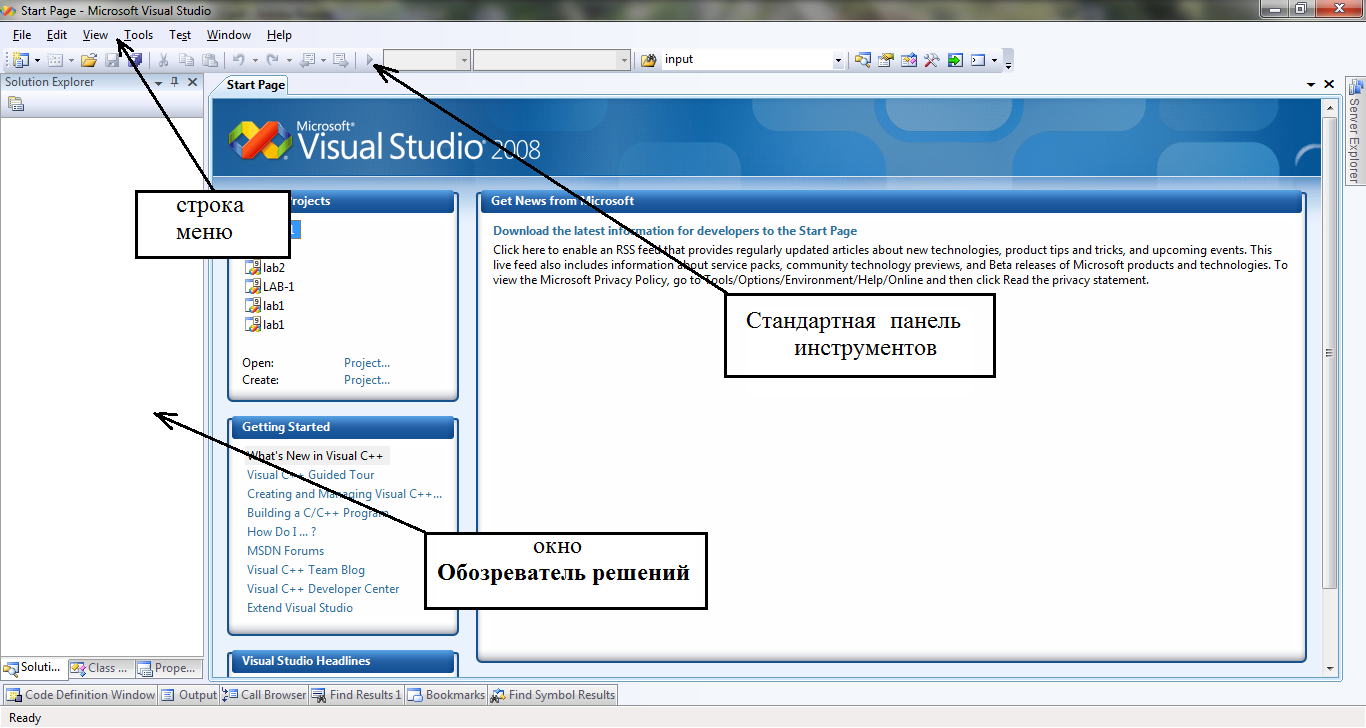The width and height of the screenshot is (1366, 728).
Task: Click the Start Debugging play icon
Action: tap(370, 60)
